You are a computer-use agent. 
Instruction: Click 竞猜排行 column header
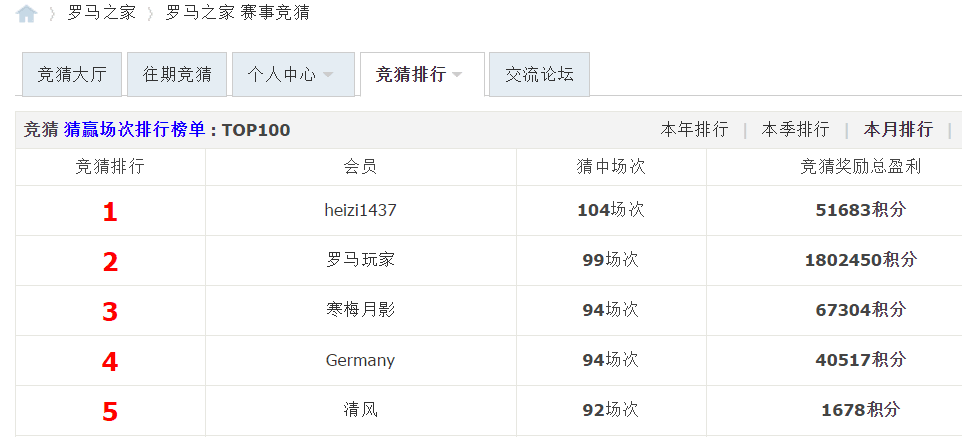pyautogui.click(x=110, y=166)
